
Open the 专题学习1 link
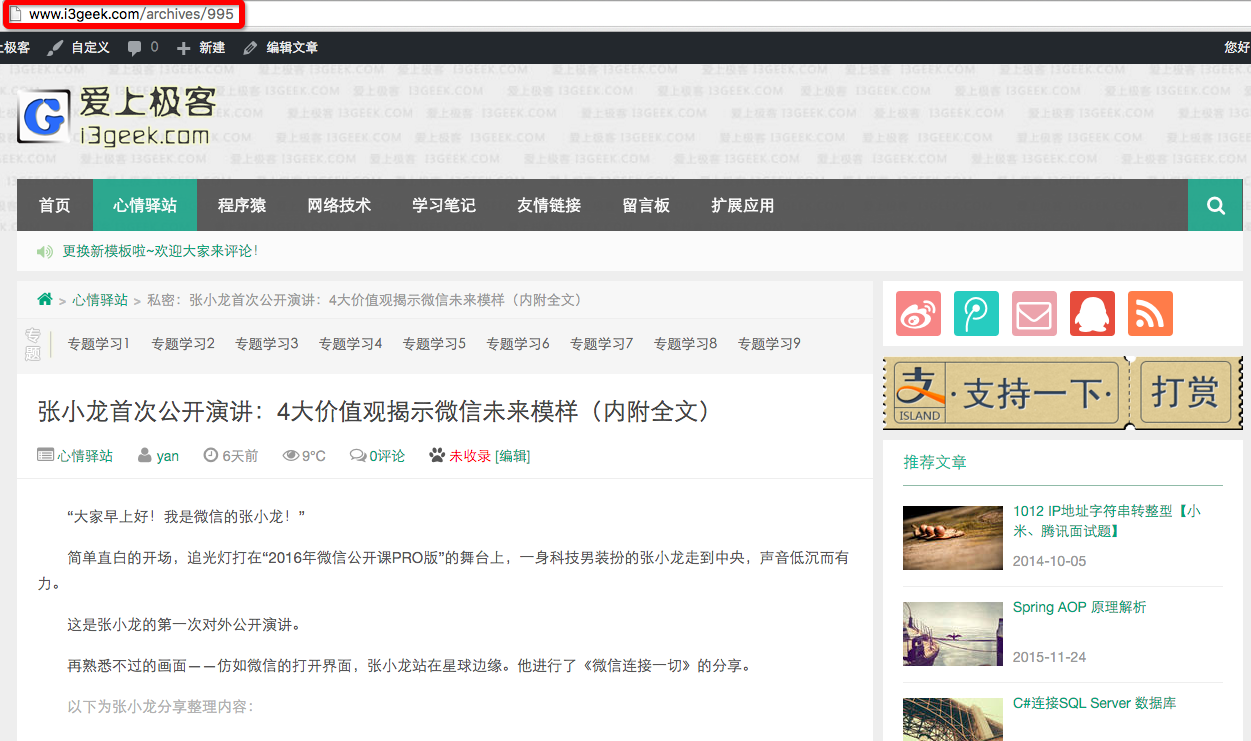[99, 344]
